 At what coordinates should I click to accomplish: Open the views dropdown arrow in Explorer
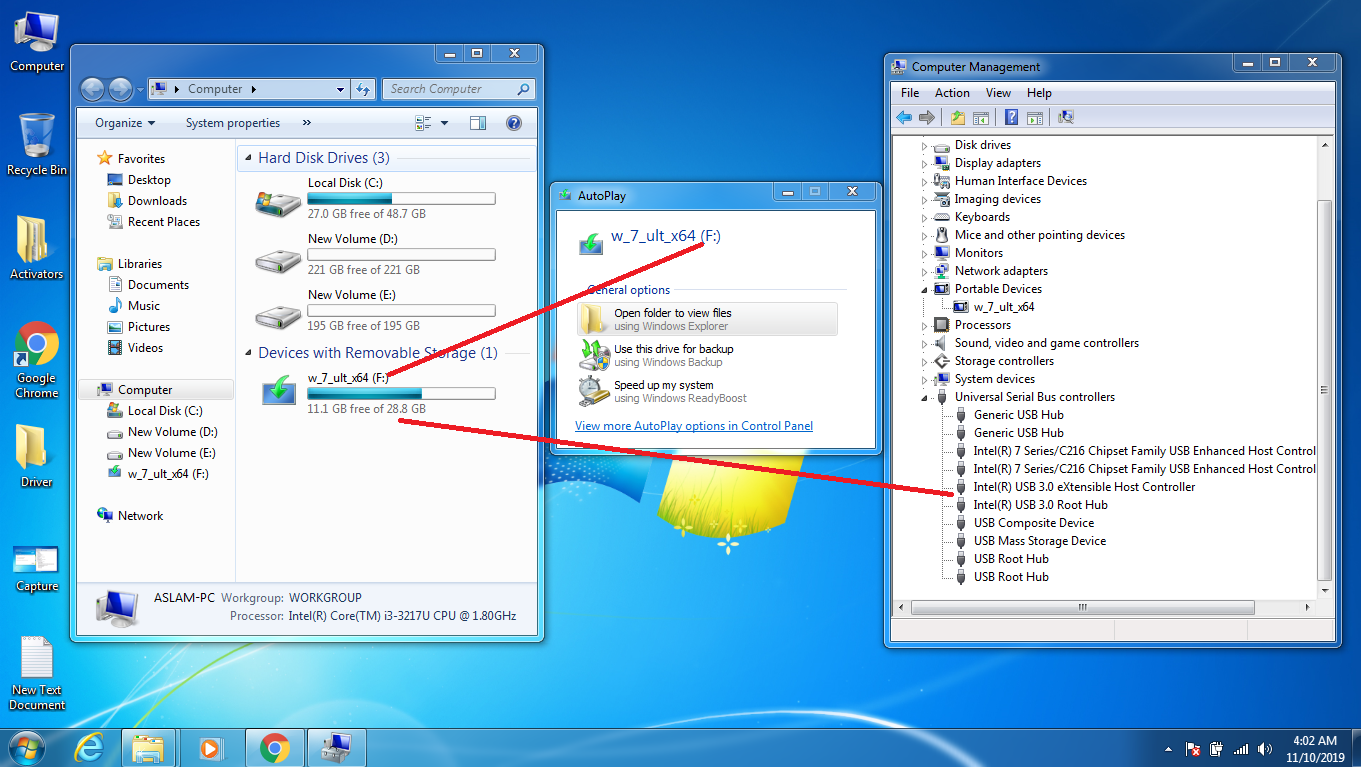[441, 122]
